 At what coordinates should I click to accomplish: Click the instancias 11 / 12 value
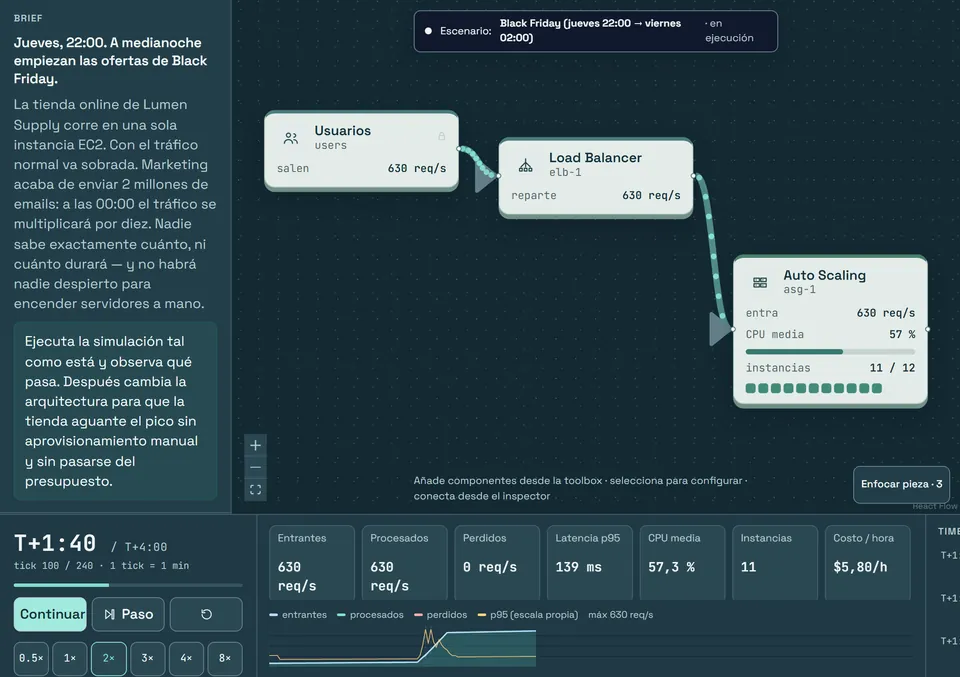click(x=892, y=368)
